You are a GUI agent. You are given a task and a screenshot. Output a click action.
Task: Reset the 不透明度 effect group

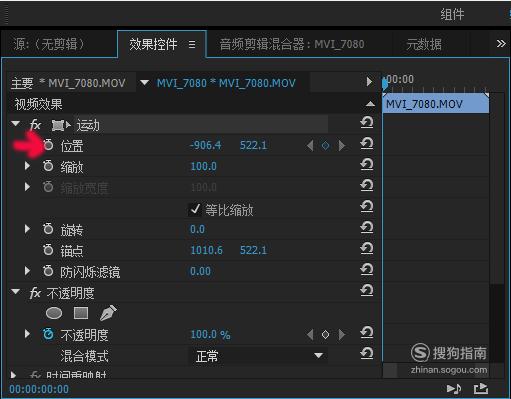[367, 290]
